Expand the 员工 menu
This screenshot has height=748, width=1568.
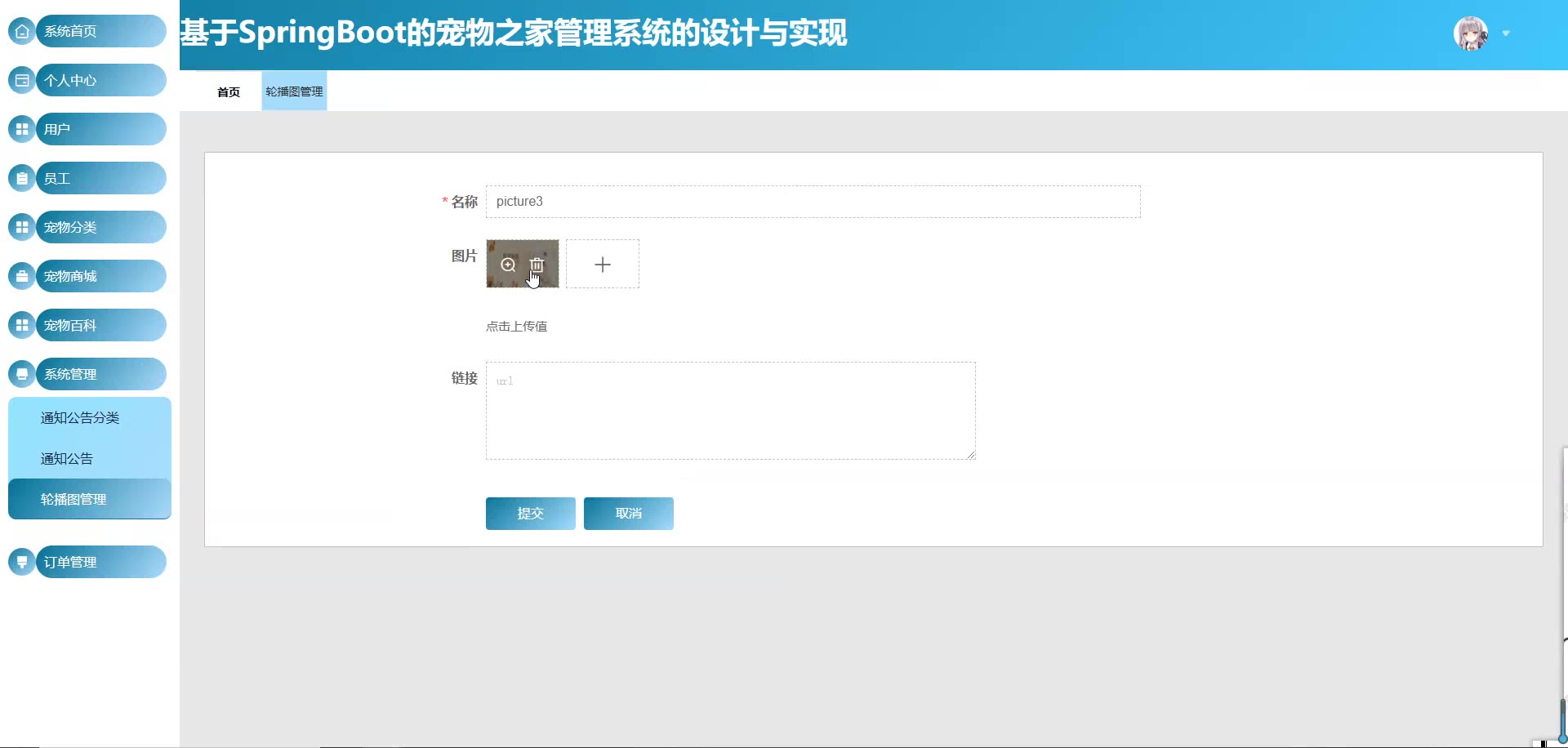pos(101,178)
